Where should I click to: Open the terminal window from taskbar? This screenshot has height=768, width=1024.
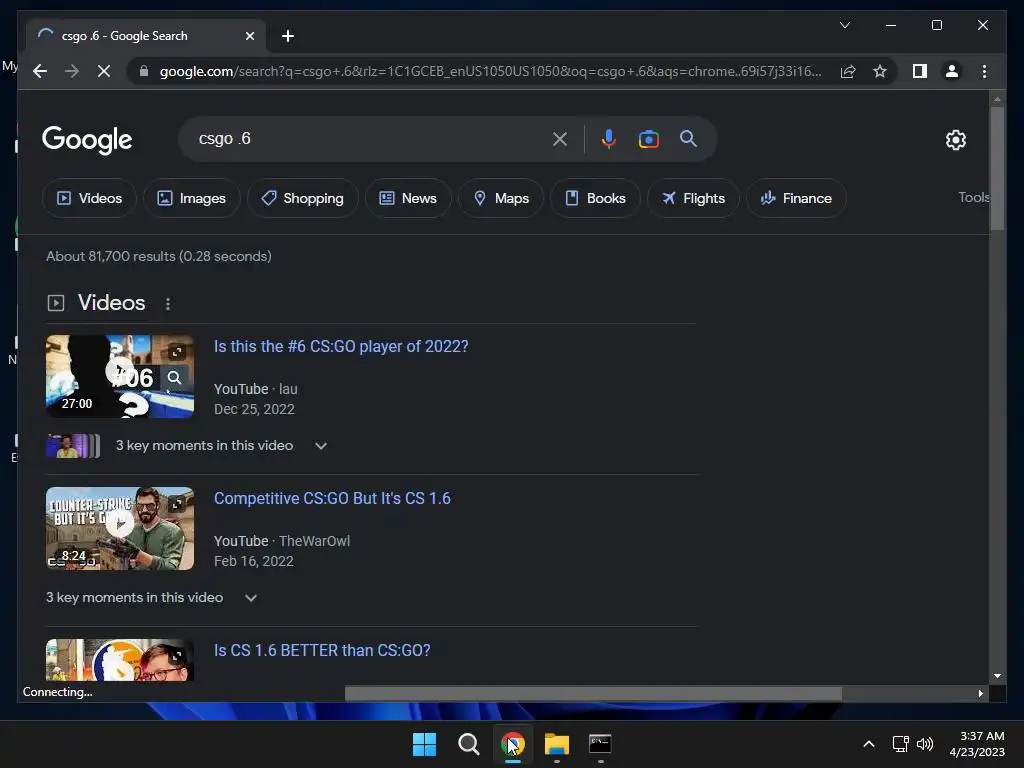600,744
